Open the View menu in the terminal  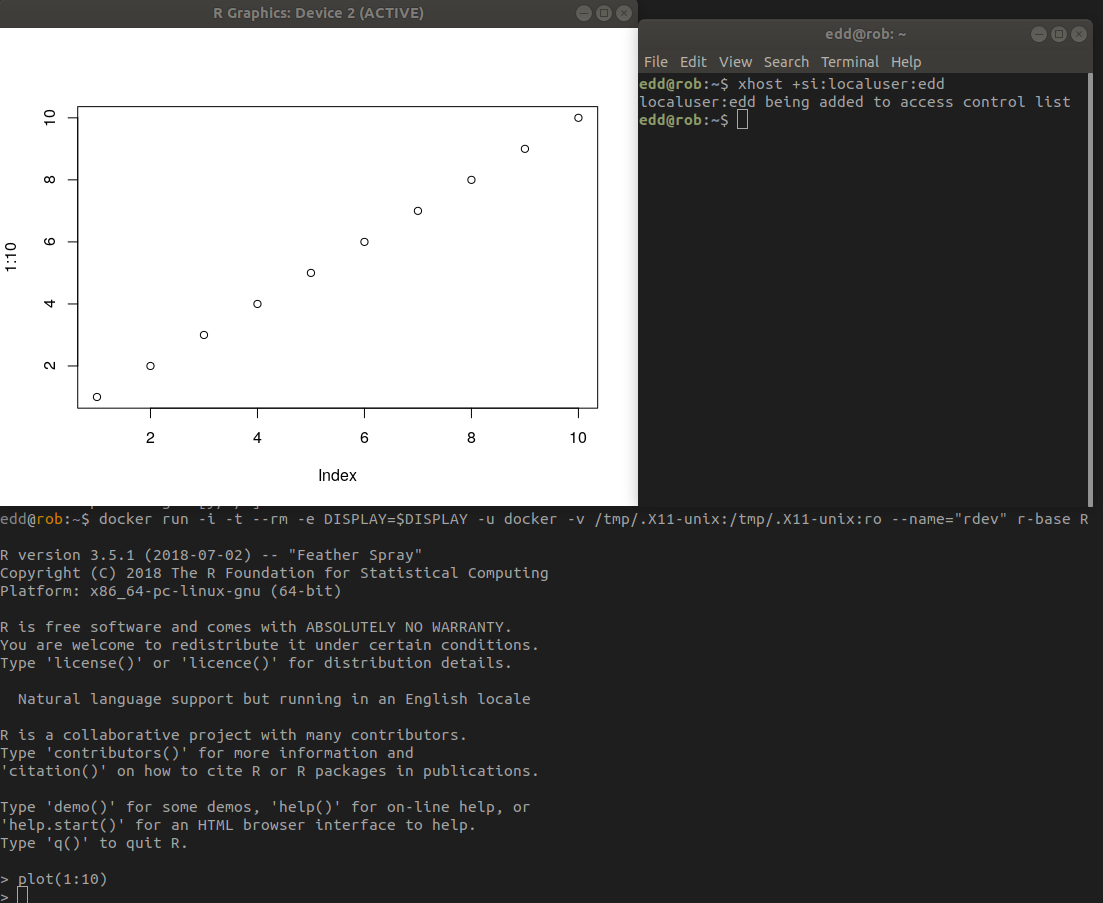click(x=735, y=62)
